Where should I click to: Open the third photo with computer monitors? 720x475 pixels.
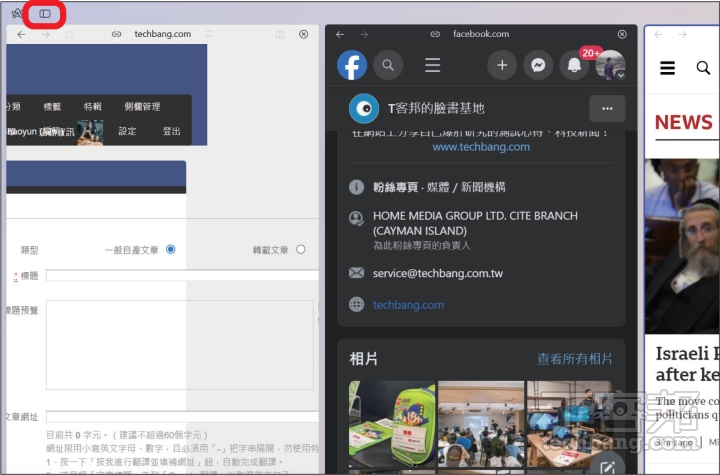(x=570, y=424)
